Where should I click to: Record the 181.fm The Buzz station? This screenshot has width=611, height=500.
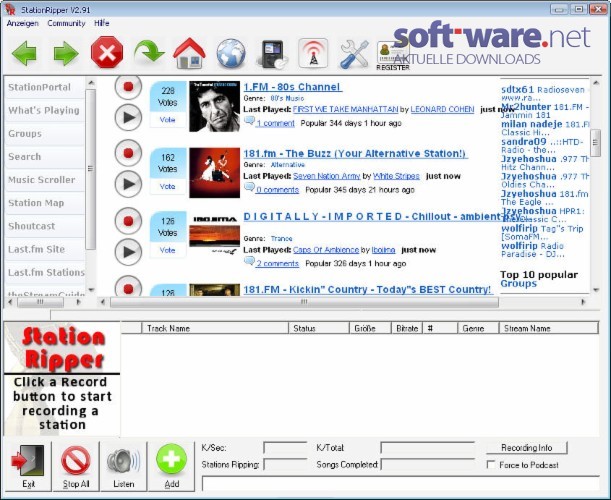[x=128, y=153]
